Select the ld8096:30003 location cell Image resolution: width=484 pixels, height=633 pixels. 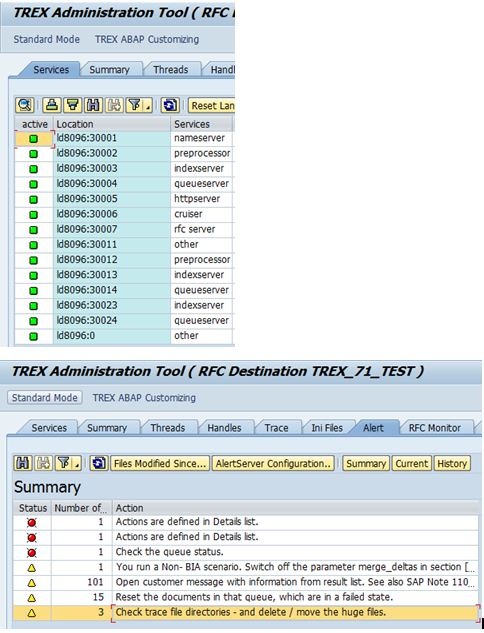(x=112, y=168)
